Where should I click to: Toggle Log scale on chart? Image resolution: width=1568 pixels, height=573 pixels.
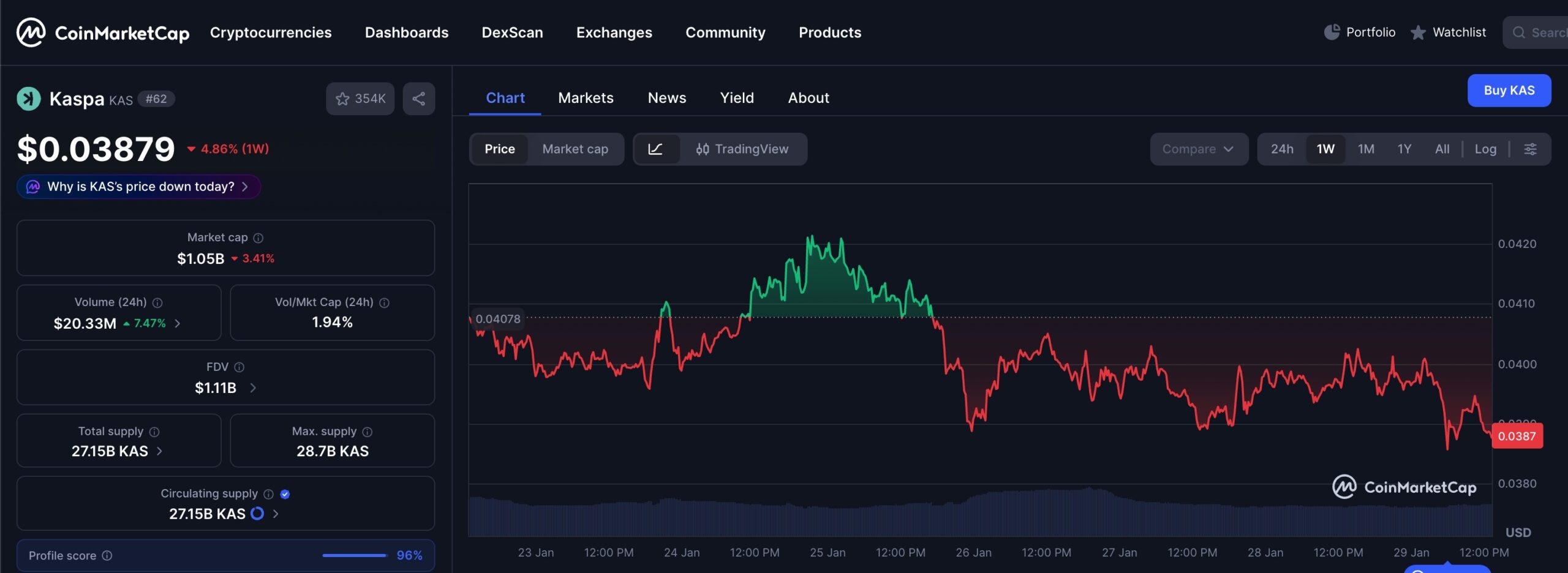1485,149
